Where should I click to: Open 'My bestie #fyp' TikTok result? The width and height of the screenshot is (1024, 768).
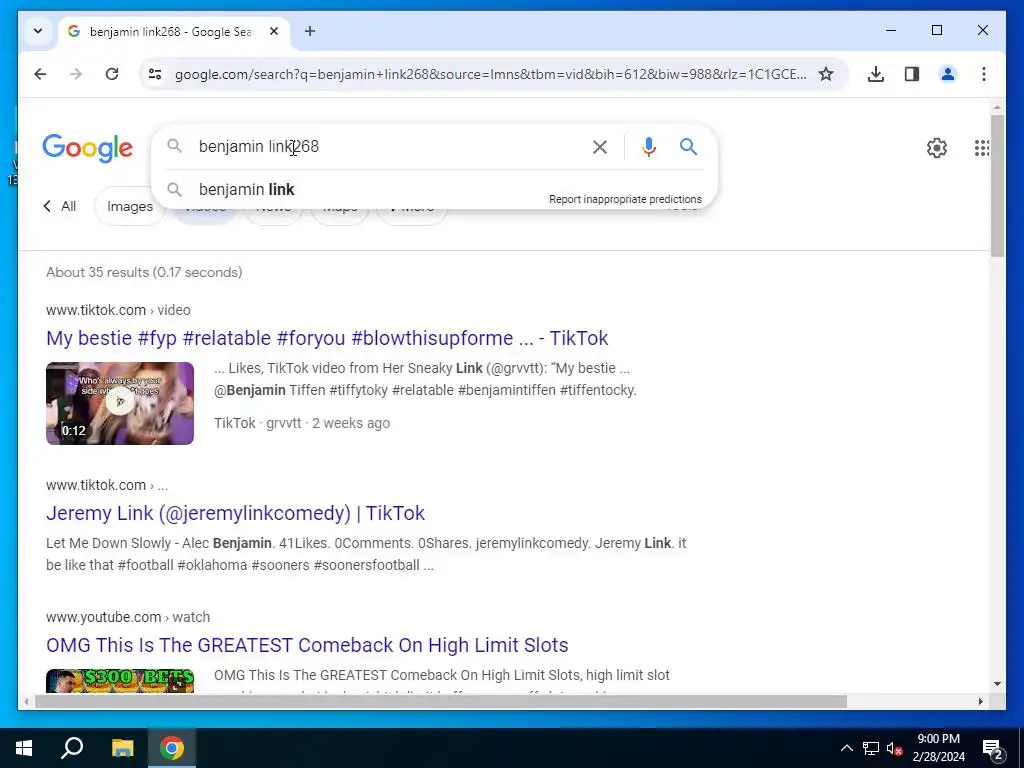[x=327, y=338]
